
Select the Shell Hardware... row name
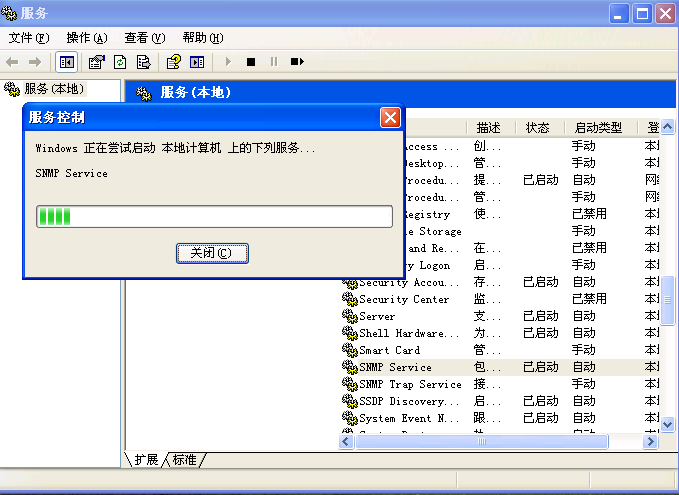pyautogui.click(x=409, y=333)
